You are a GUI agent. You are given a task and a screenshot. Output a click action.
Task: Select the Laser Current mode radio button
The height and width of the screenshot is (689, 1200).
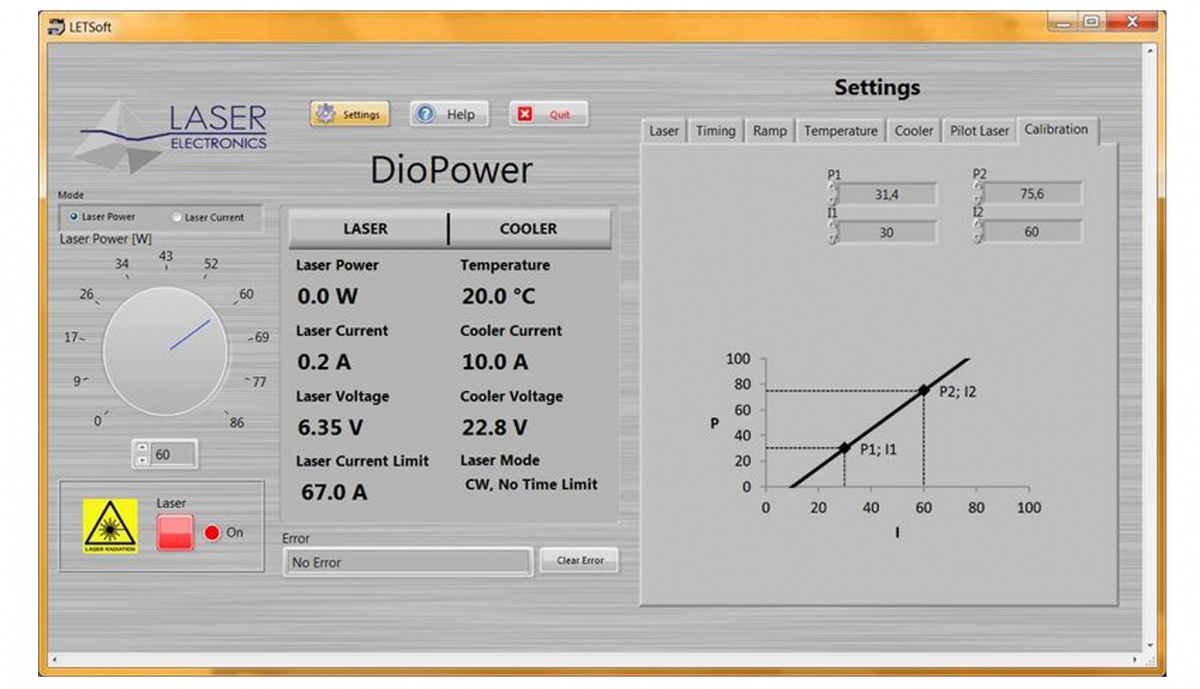coord(178,217)
